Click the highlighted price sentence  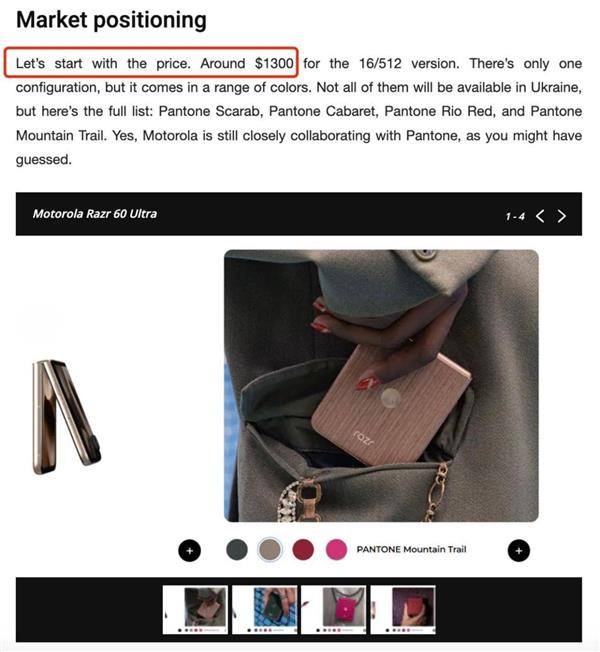[154, 64]
